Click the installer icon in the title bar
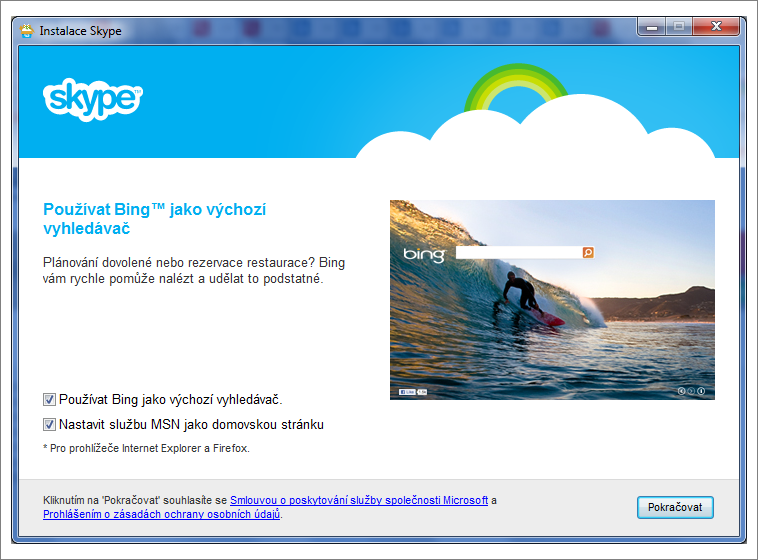This screenshot has width=758, height=560. coord(26,30)
